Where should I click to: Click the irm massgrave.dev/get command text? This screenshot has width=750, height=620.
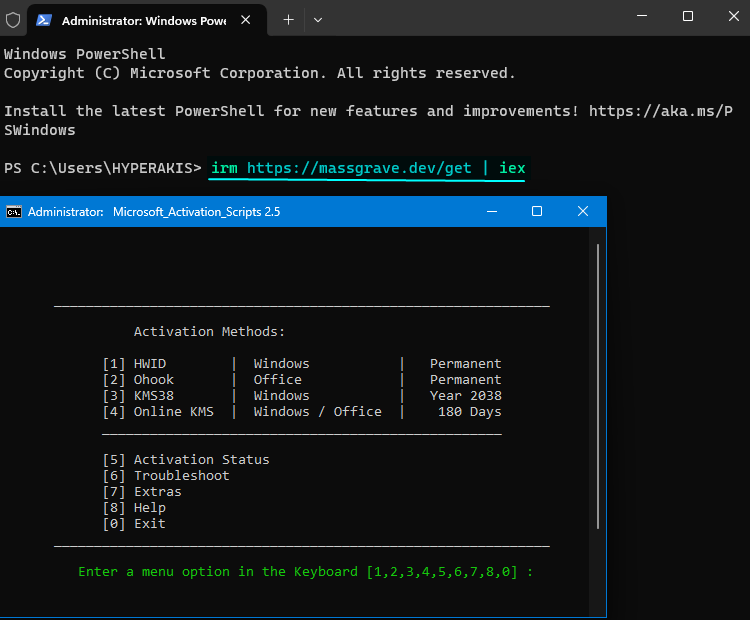[368, 168]
